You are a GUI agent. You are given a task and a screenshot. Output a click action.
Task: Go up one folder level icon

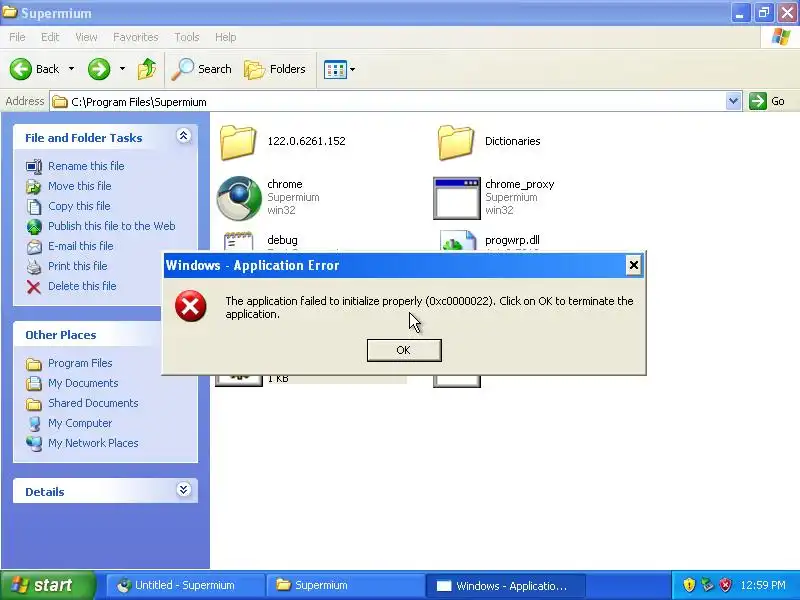pyautogui.click(x=147, y=69)
